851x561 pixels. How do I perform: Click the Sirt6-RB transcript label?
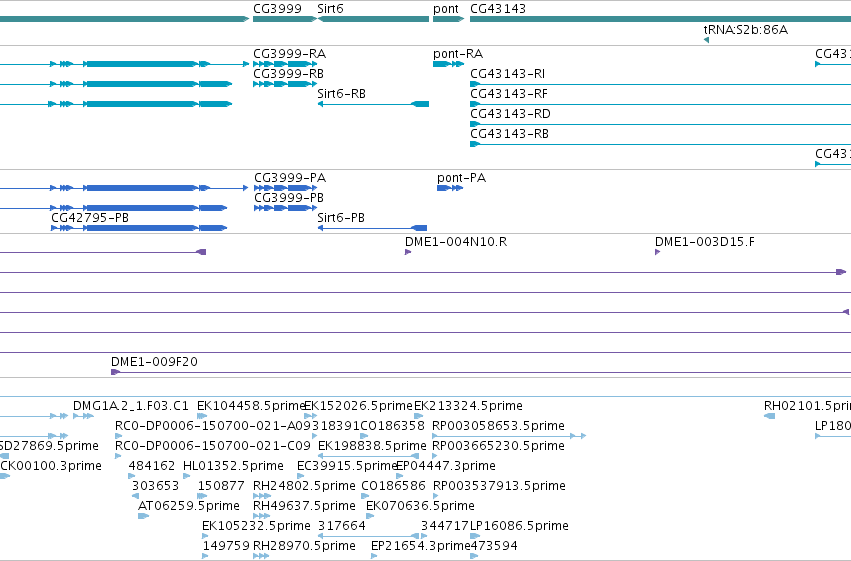click(x=341, y=94)
